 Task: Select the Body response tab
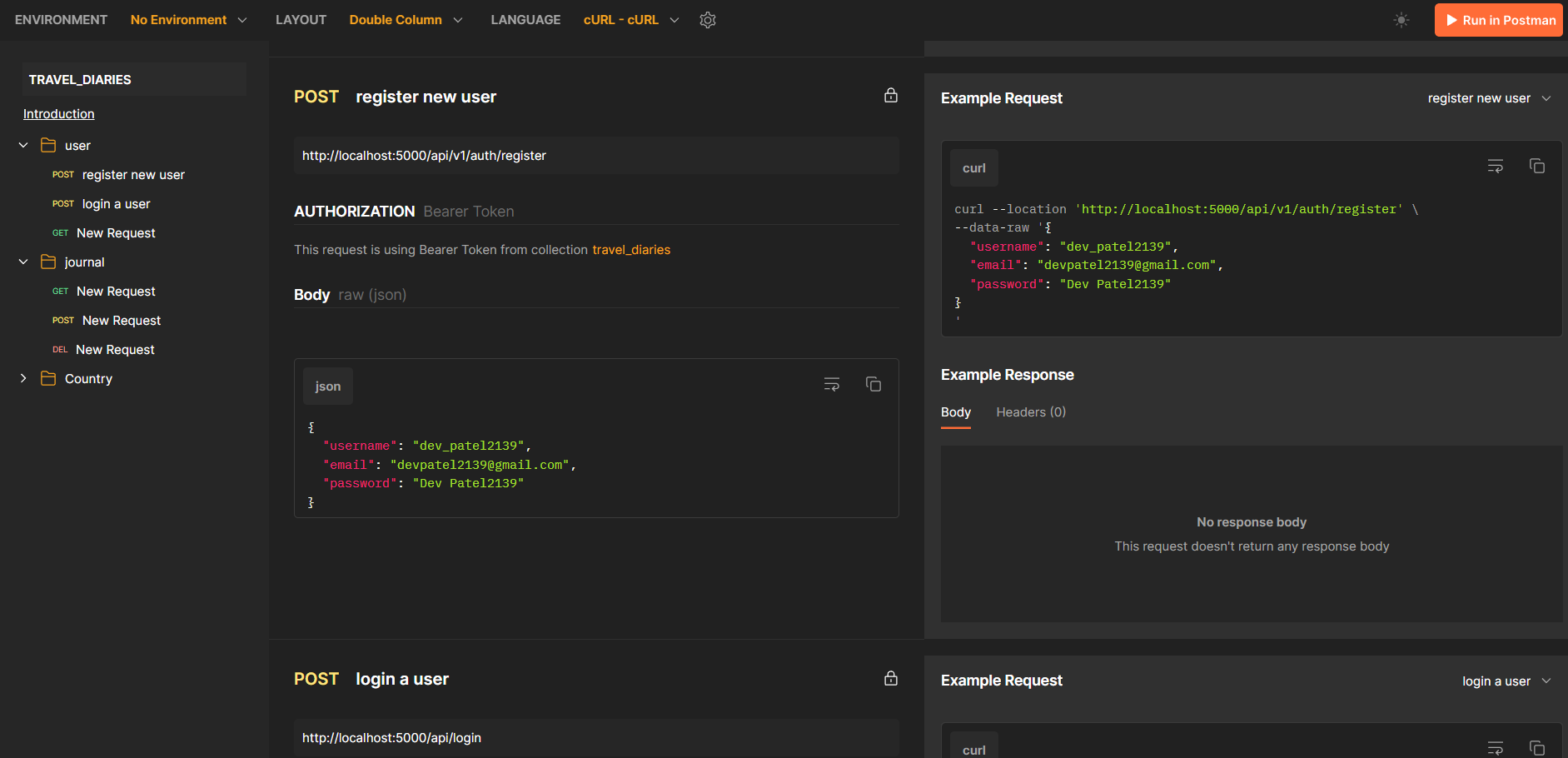pos(956,412)
